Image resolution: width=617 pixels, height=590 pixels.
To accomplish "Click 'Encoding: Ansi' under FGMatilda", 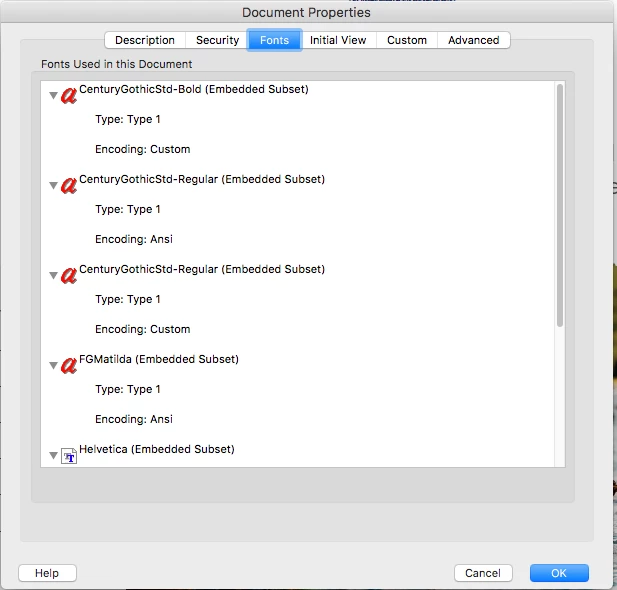I will (x=134, y=420).
